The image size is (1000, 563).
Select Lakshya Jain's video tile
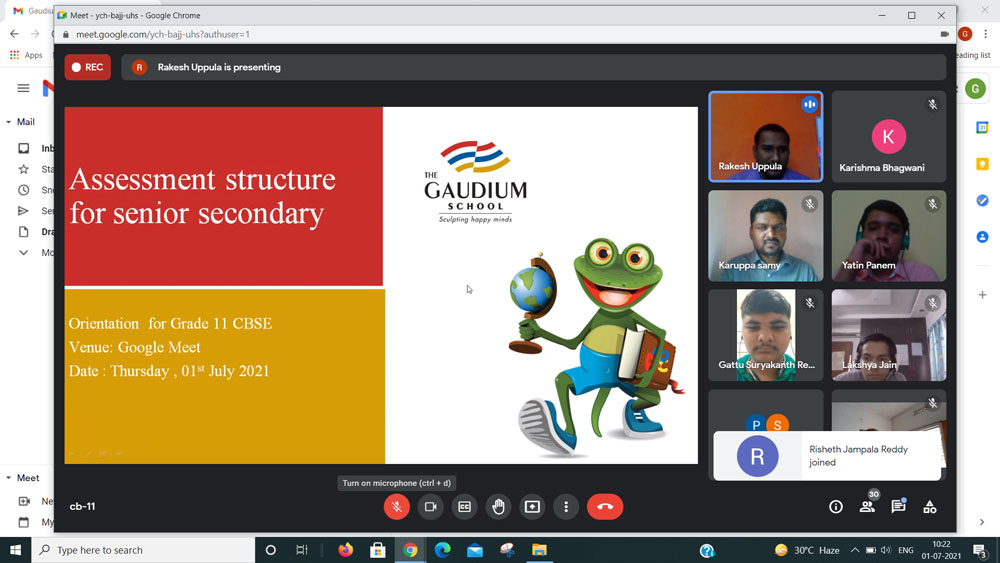(888, 335)
